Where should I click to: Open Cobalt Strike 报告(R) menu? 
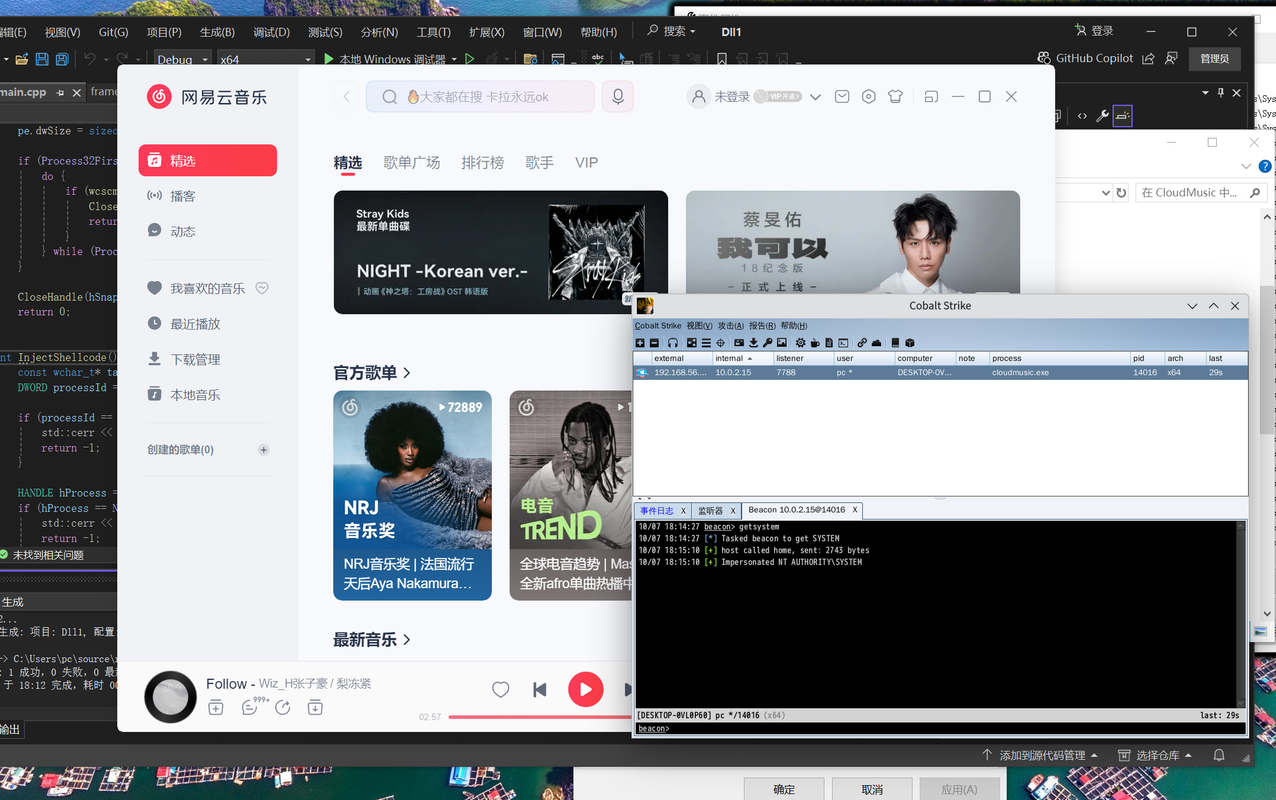(763, 326)
